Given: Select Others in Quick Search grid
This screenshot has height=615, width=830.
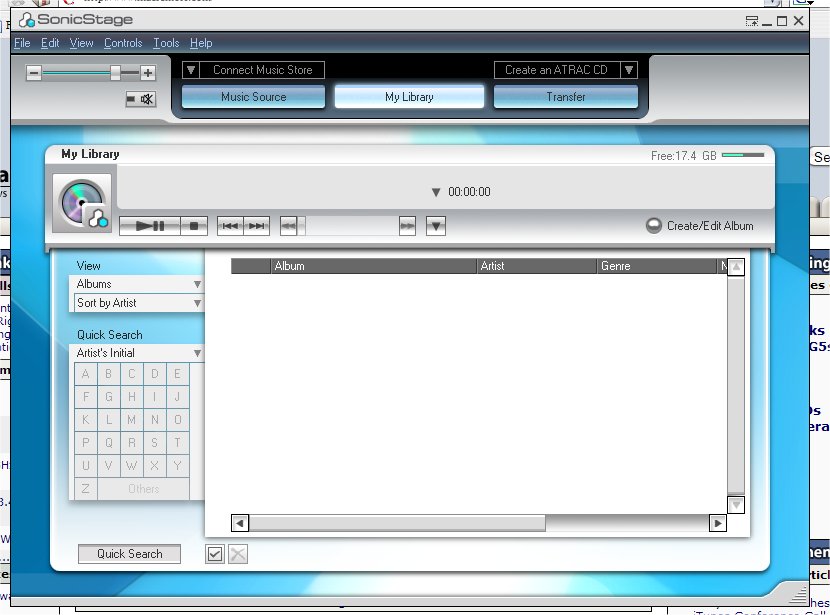Looking at the screenshot, I should [143, 489].
